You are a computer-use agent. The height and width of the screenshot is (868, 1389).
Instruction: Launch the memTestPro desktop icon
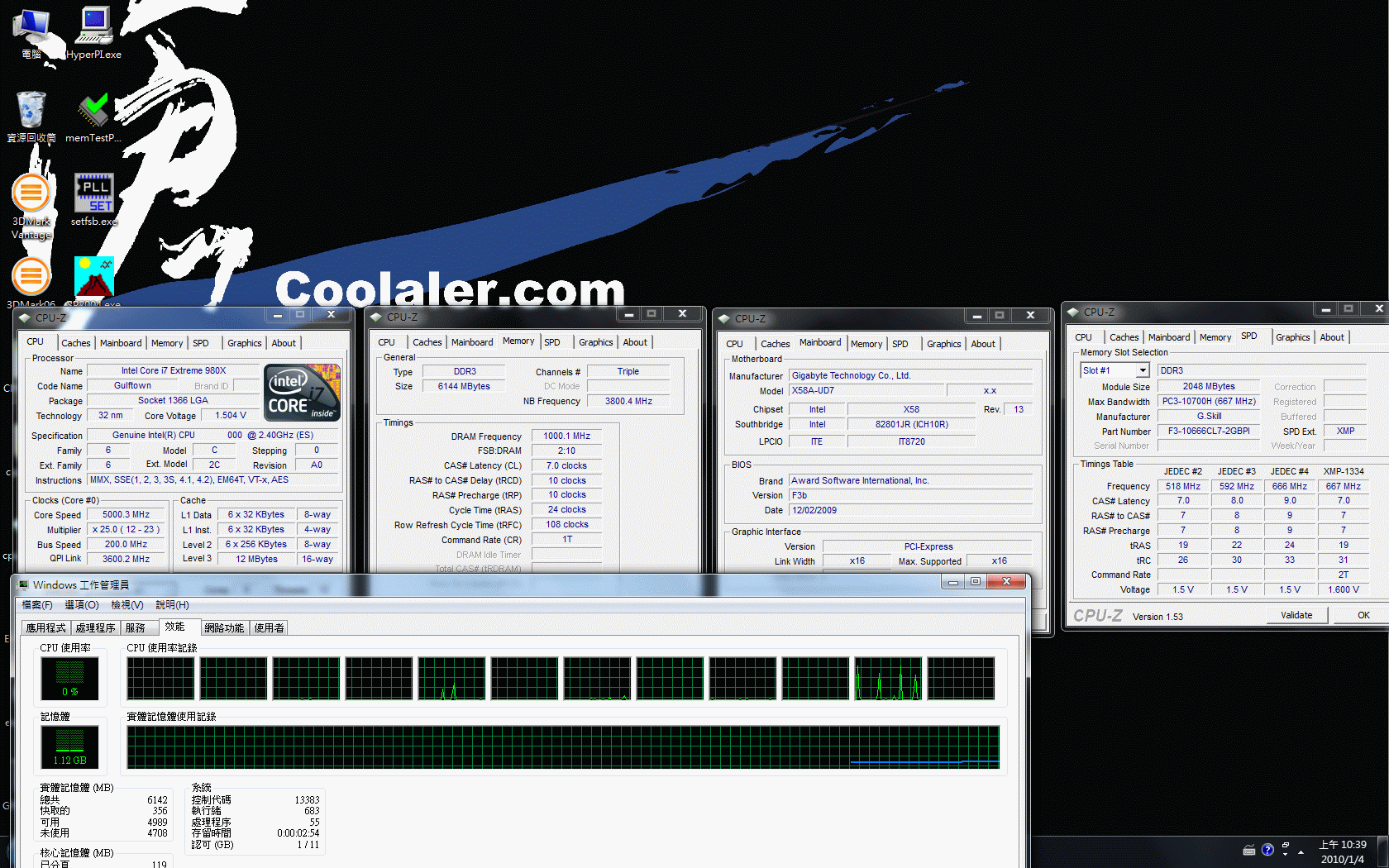tap(93, 117)
